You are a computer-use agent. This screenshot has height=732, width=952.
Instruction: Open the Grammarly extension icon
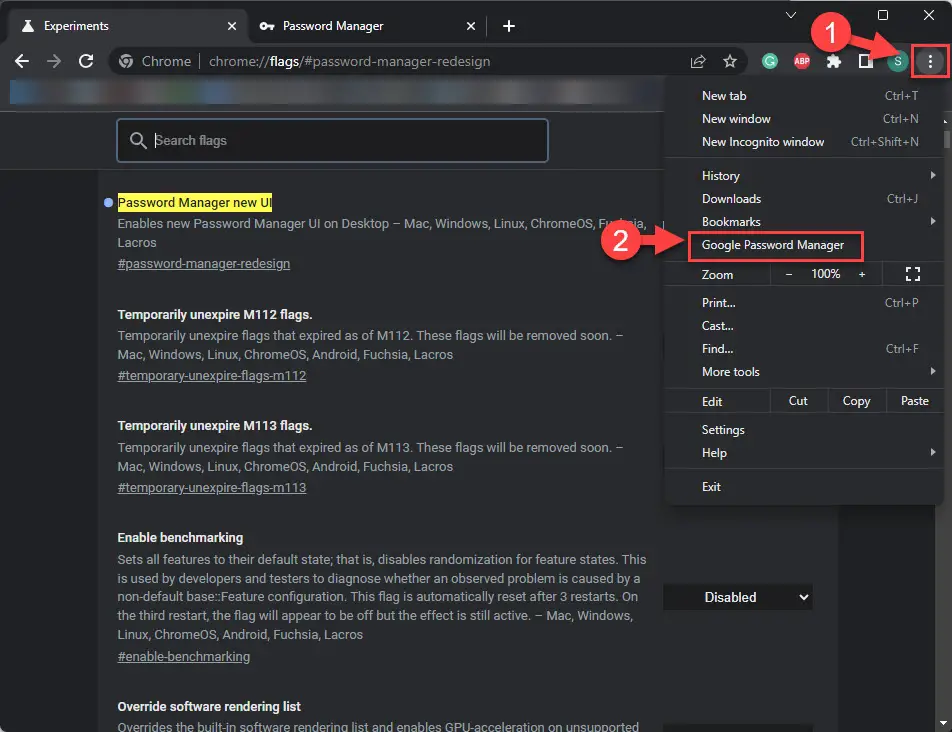tap(770, 61)
